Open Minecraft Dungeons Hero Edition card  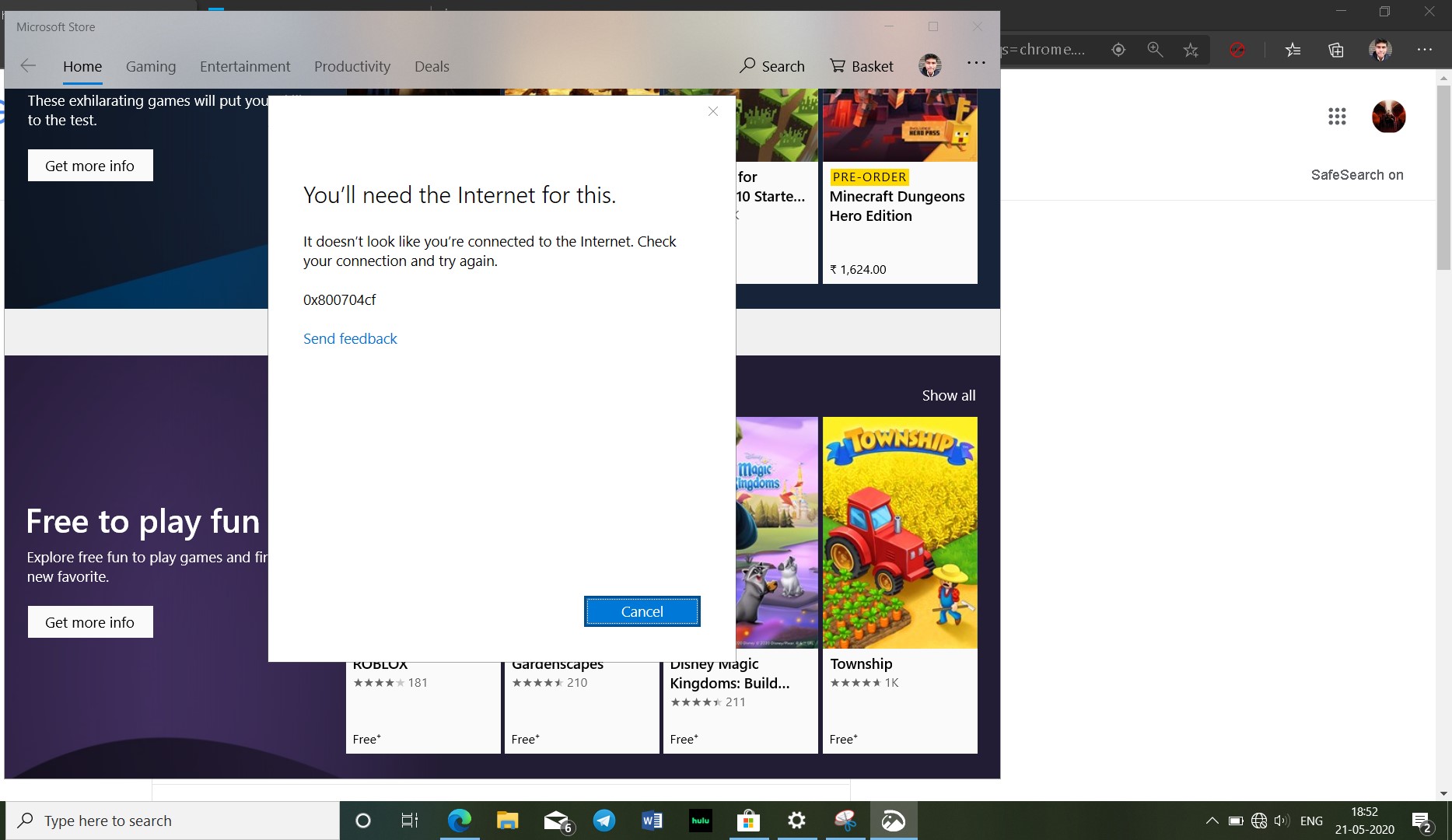click(x=900, y=187)
